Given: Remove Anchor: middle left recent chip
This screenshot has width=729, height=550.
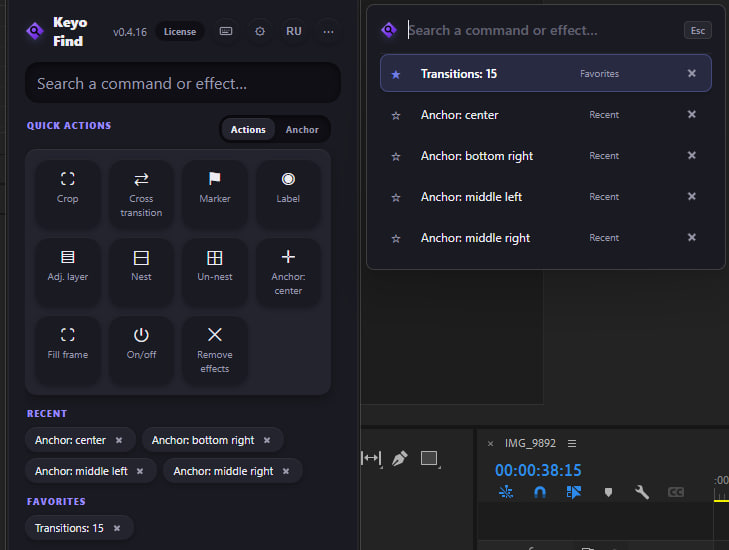Looking at the screenshot, I should tap(140, 471).
